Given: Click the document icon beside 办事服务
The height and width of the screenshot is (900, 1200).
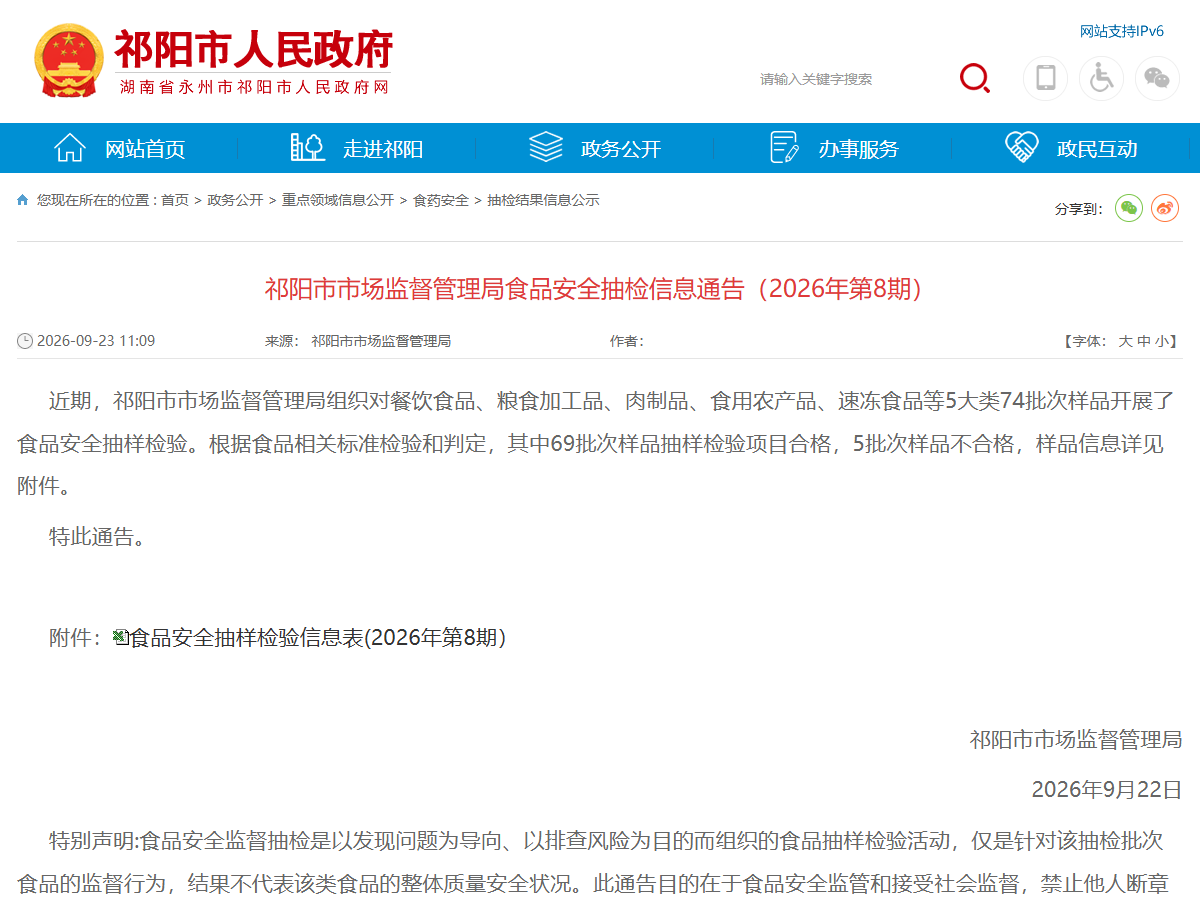Looking at the screenshot, I should [x=784, y=147].
